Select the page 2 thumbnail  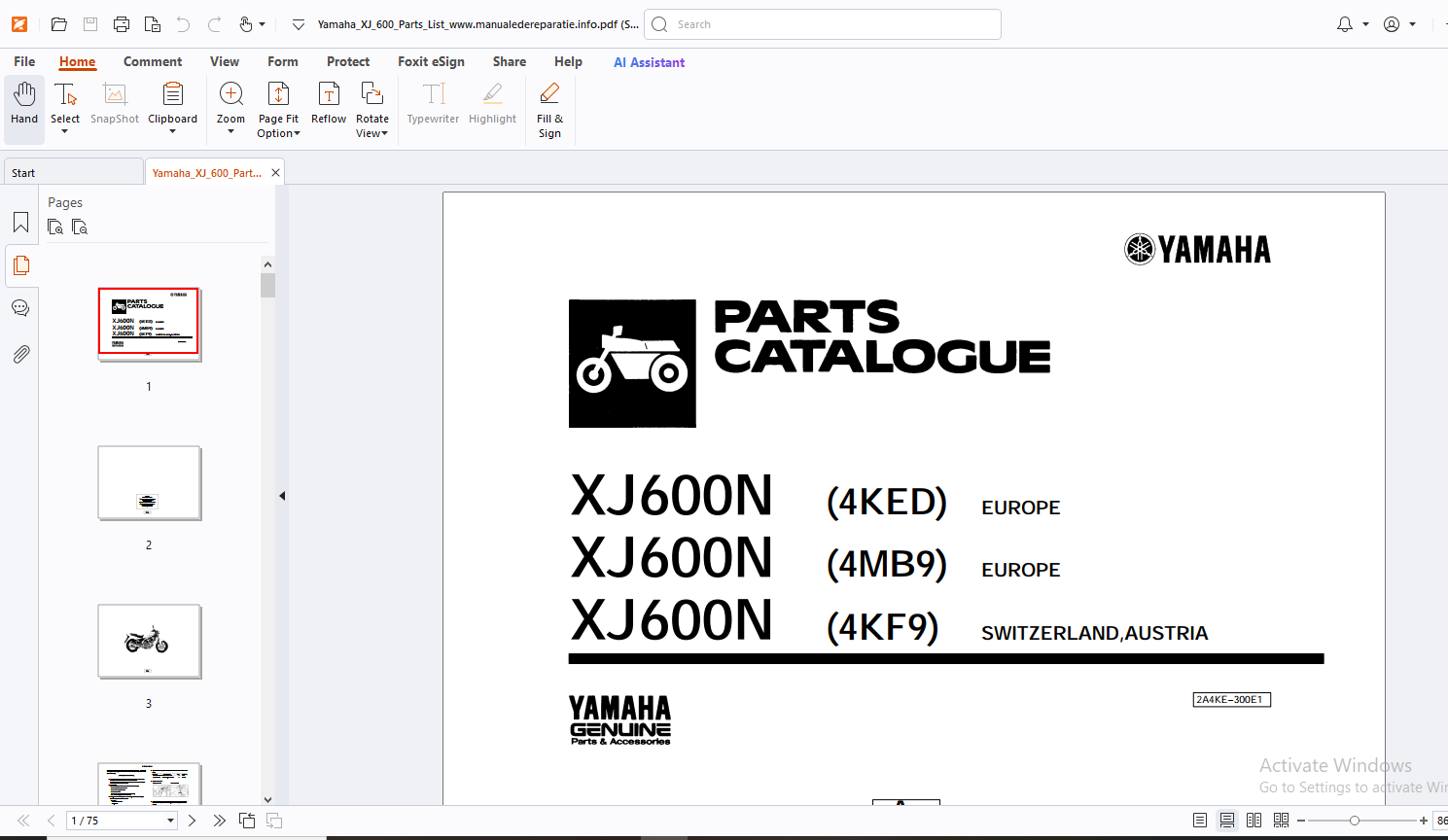(149, 482)
